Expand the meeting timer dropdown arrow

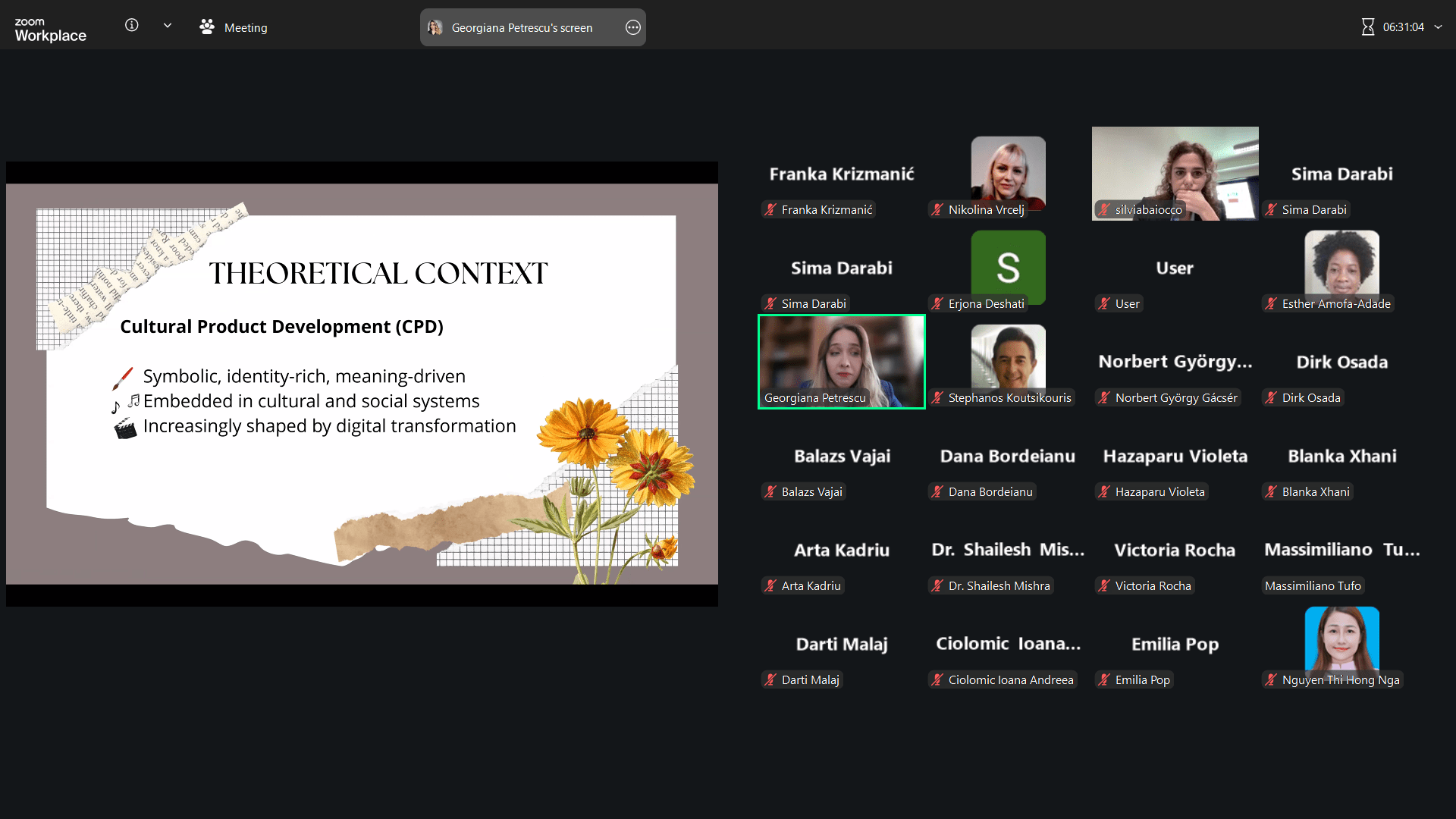tap(1439, 27)
